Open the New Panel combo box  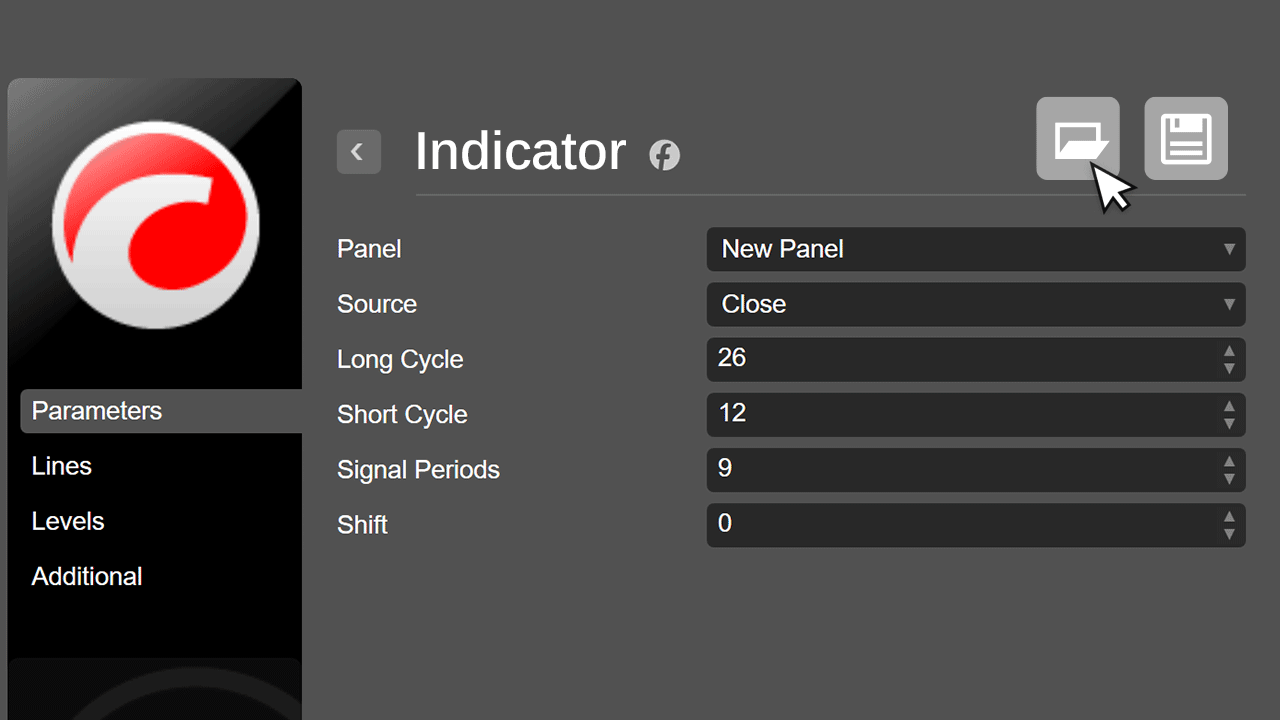(x=976, y=249)
